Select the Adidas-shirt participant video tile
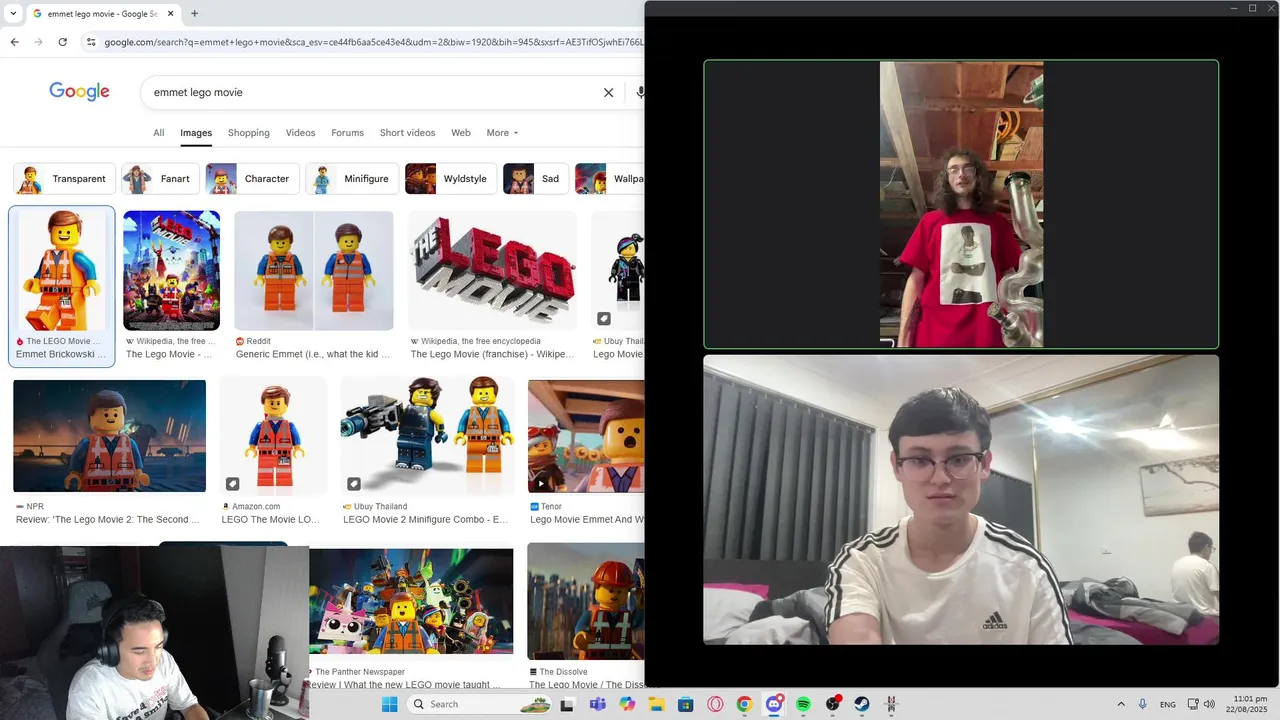1280x720 pixels. point(961,500)
